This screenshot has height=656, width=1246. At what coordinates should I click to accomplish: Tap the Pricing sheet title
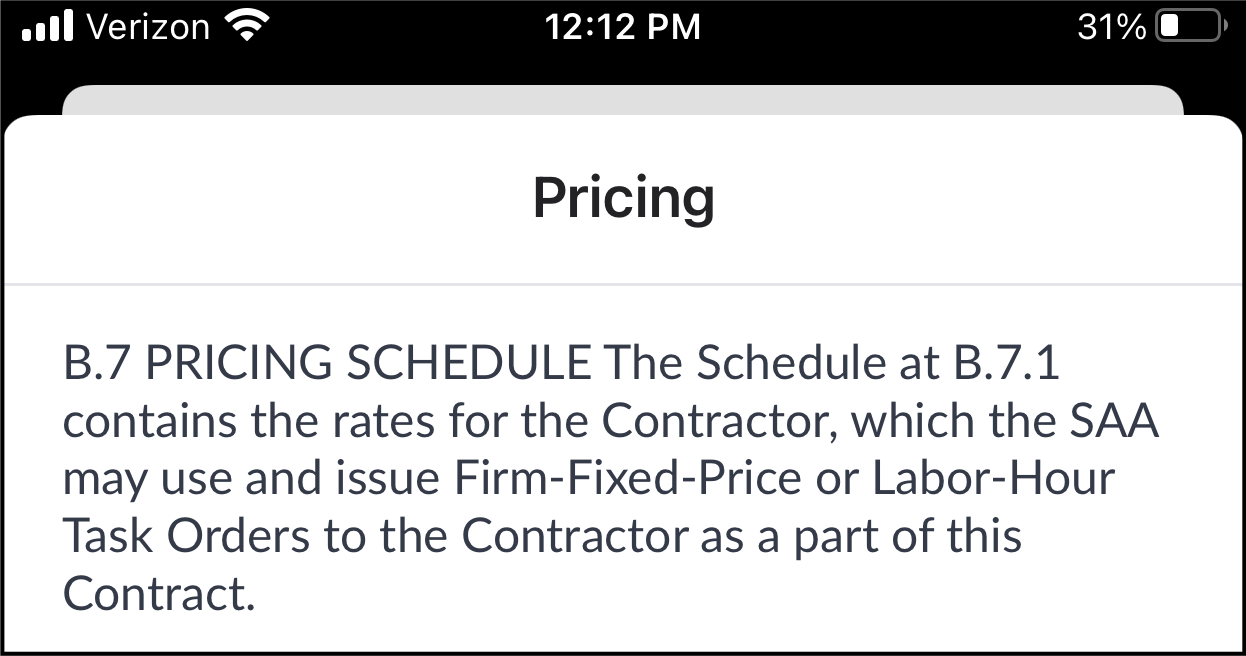point(623,198)
